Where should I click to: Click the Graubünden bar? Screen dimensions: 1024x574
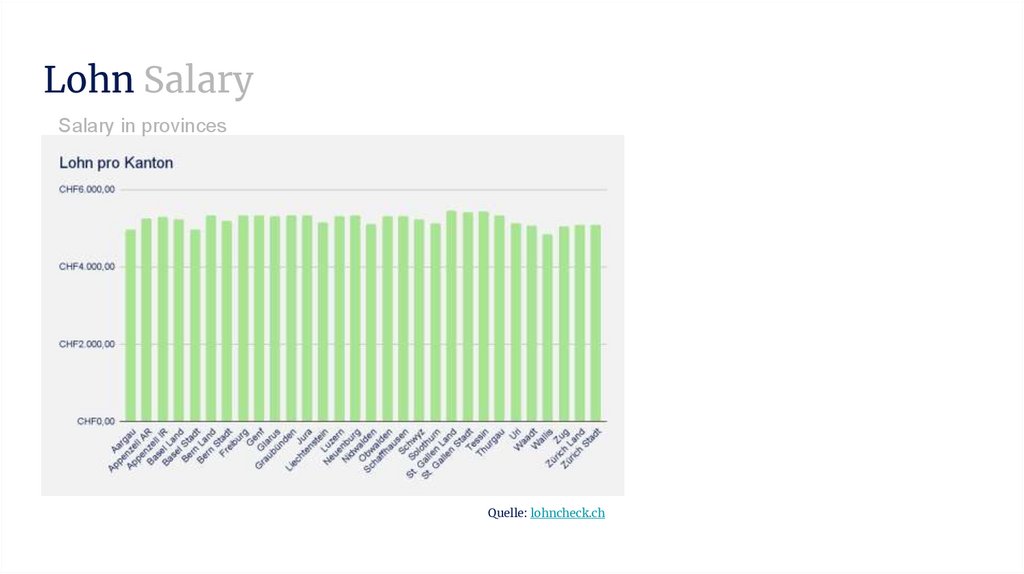[x=291, y=318]
